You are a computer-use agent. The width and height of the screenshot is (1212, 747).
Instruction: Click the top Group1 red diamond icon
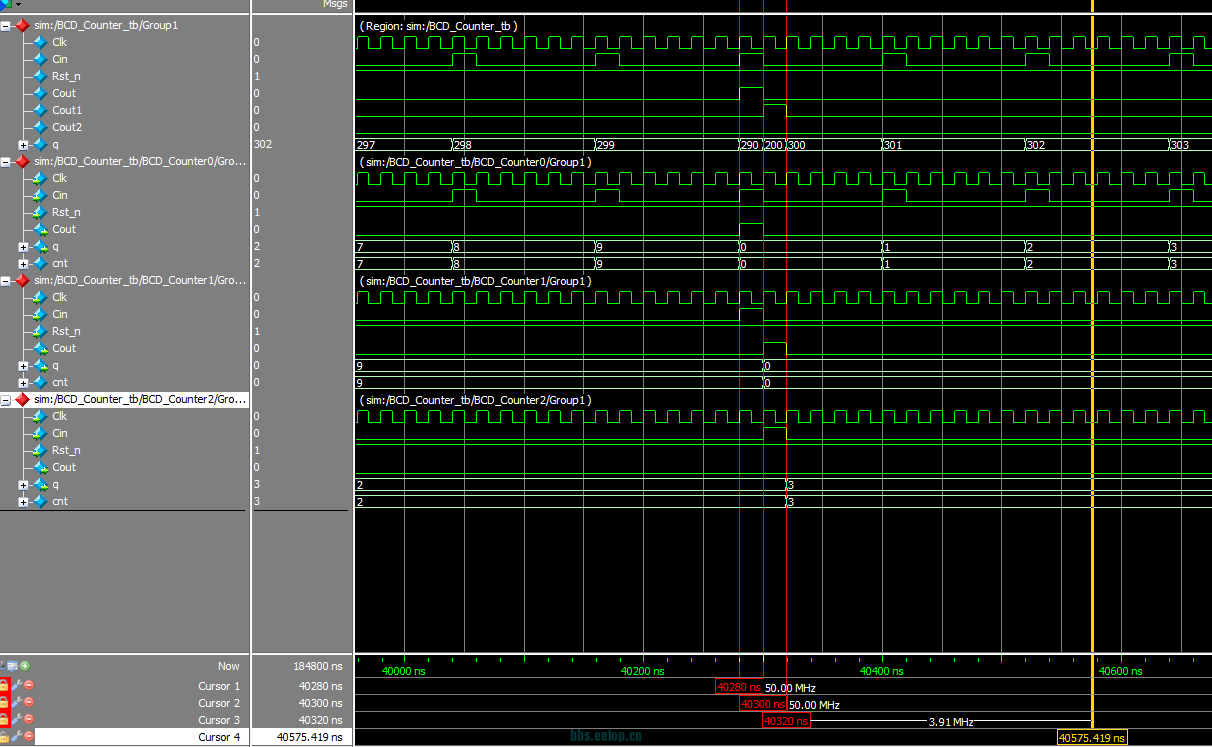click(x=22, y=25)
